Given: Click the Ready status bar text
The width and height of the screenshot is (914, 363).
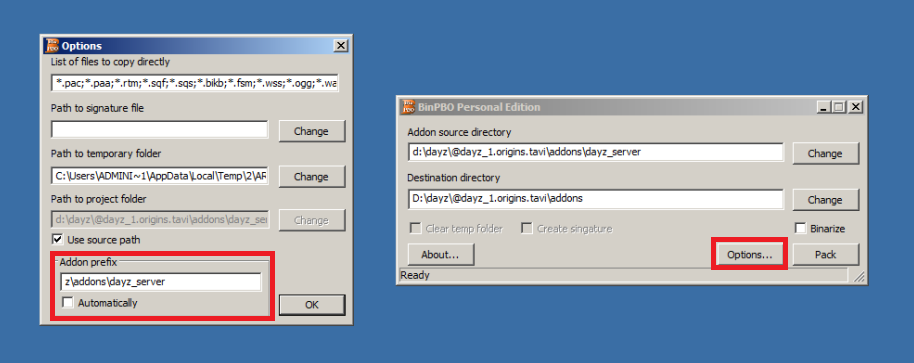Looking at the screenshot, I should 414,275.
